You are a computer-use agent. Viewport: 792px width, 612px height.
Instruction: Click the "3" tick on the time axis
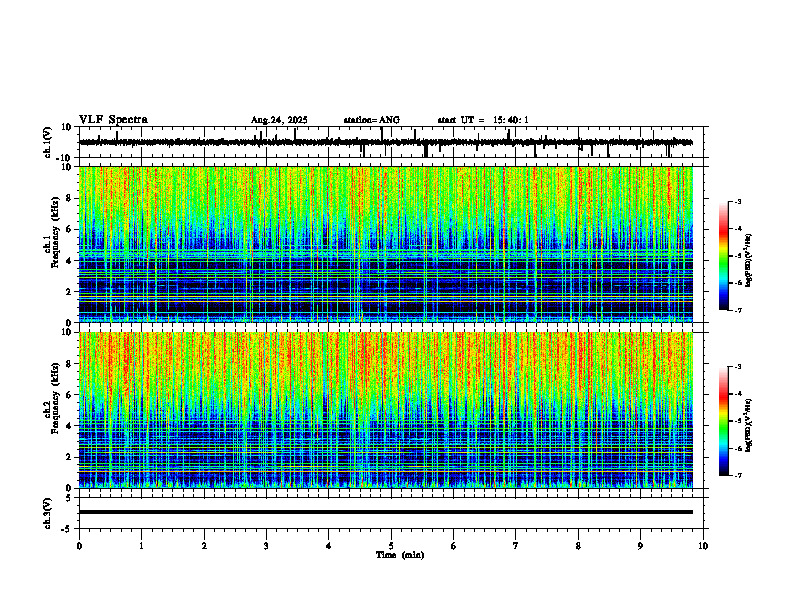pyautogui.click(x=266, y=546)
